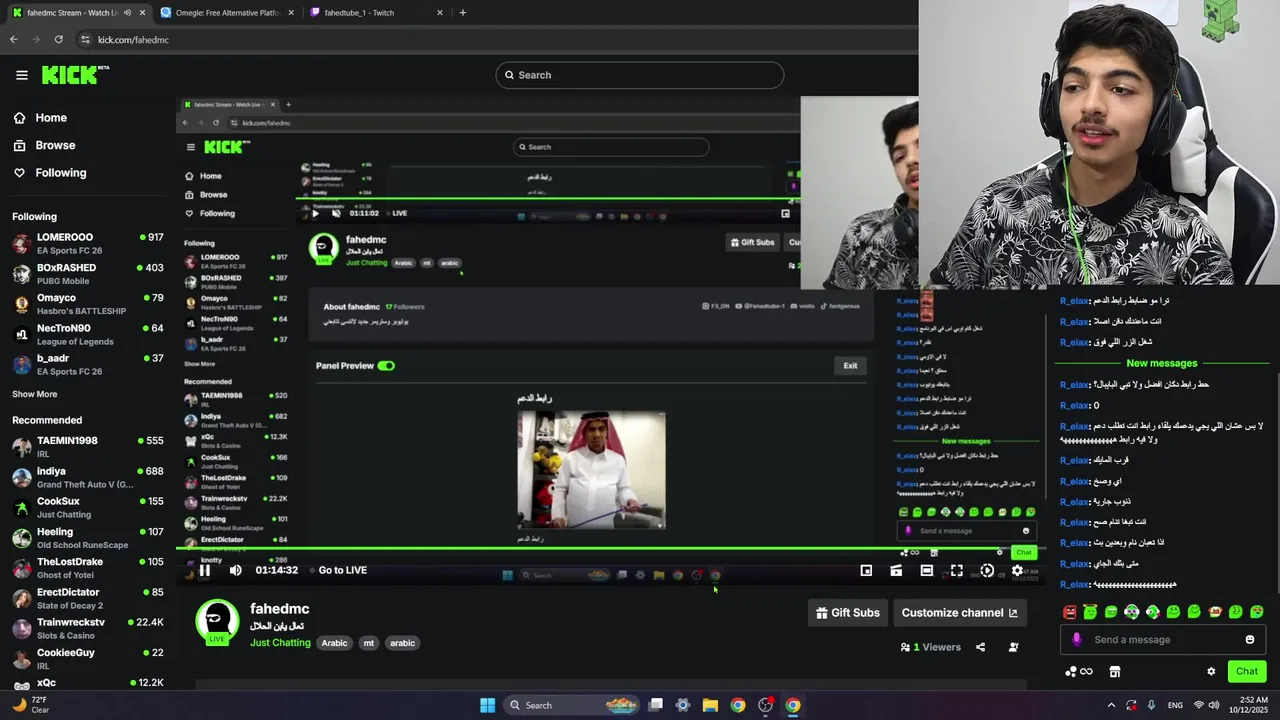Screen dimensions: 1280x720
Task: Open the hamburger menu beside the Kick logo
Action: (21, 75)
